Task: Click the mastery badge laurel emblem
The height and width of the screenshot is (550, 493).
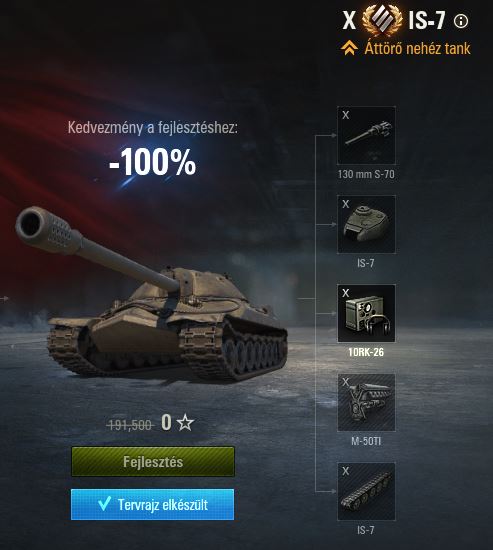Action: (x=382, y=20)
